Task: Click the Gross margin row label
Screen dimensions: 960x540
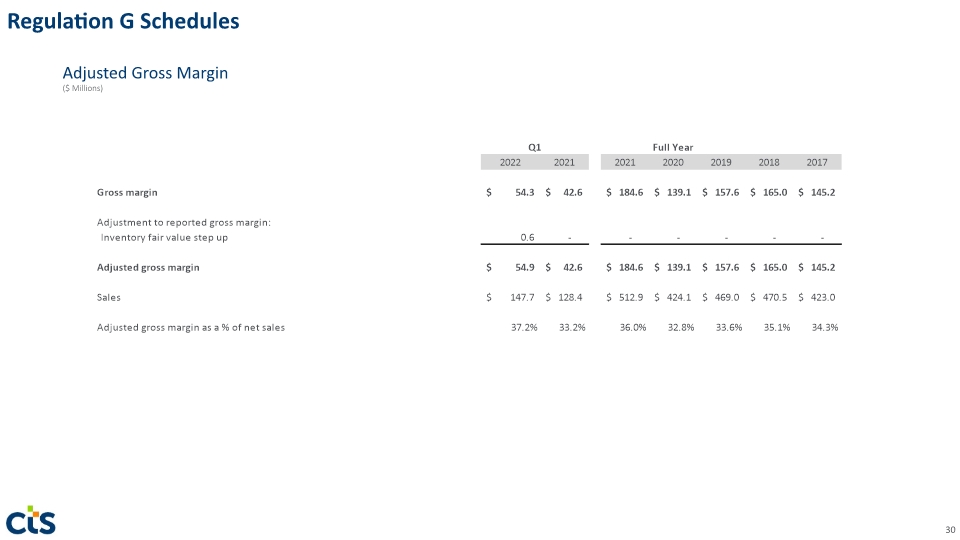Action: point(127,192)
